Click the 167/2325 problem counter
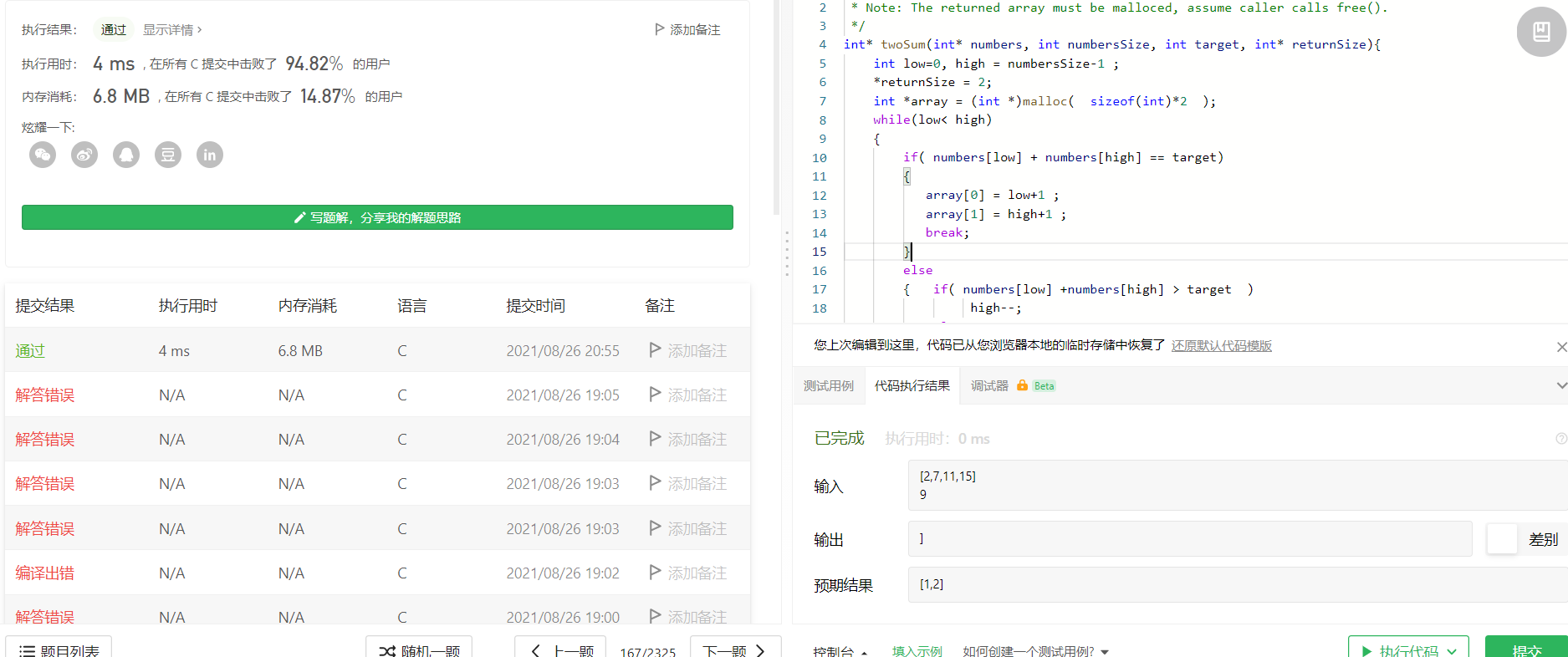Viewport: 1568px width, 657px height. point(648,651)
